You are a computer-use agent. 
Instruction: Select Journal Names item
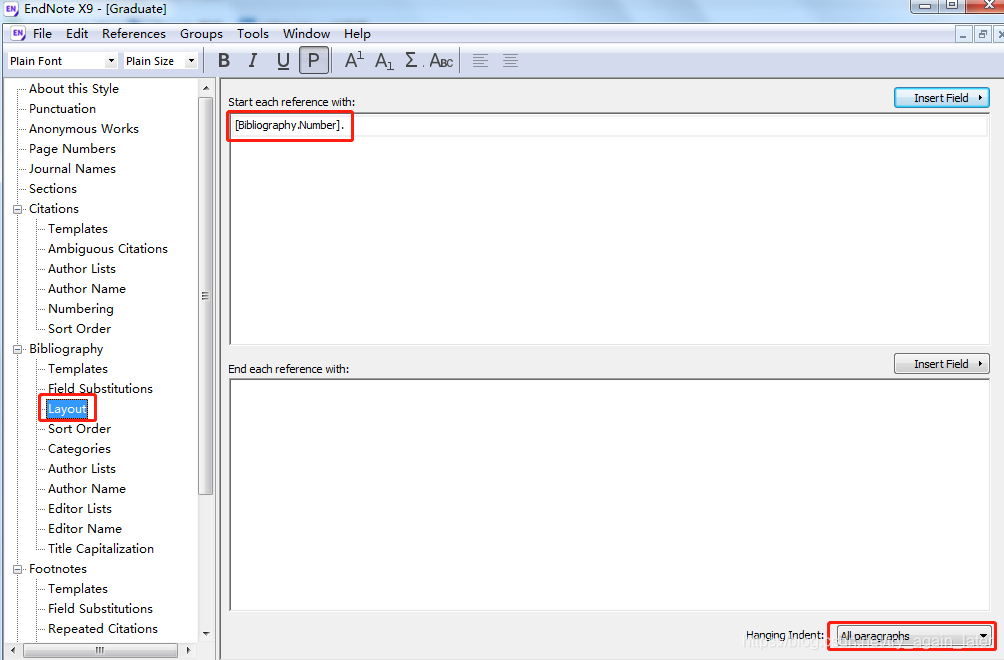pos(72,169)
